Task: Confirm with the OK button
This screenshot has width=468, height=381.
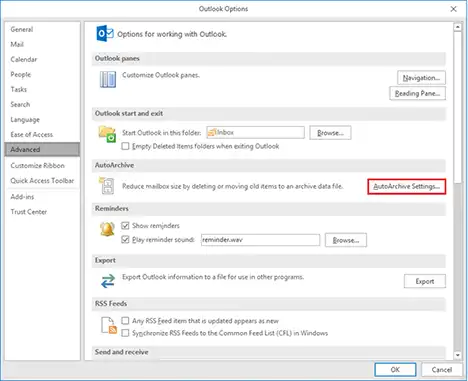Action: (395, 369)
